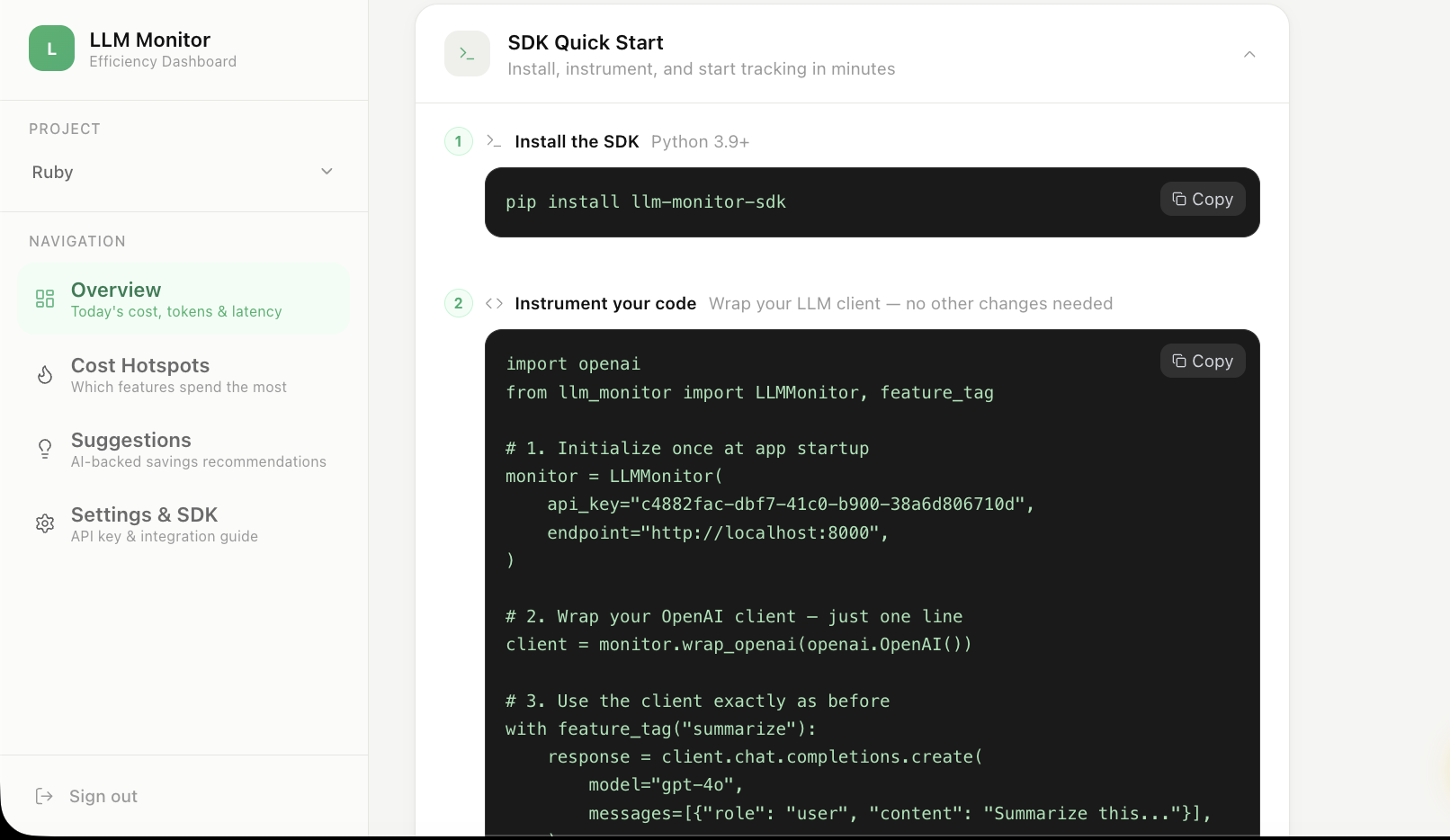This screenshot has width=1450, height=840.
Task: Click the green LLM Monitor logo icon
Action: click(51, 49)
